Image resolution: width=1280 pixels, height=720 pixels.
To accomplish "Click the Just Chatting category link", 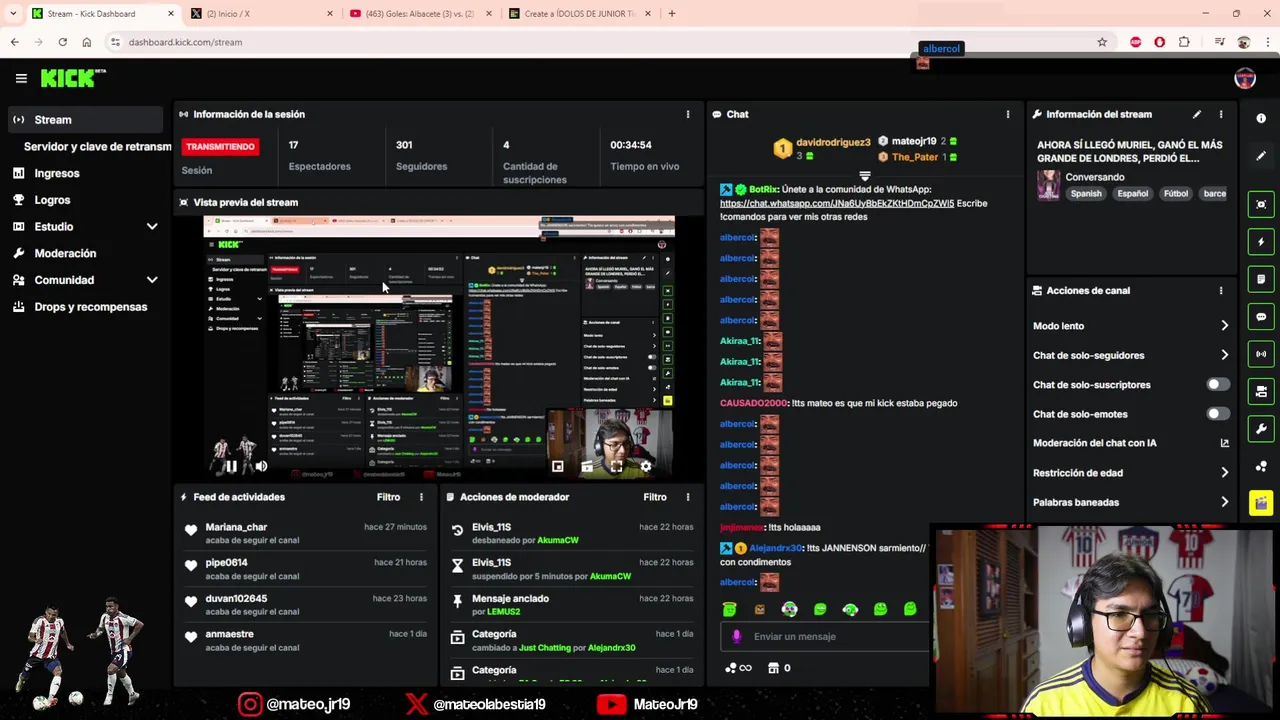I will (x=545, y=648).
